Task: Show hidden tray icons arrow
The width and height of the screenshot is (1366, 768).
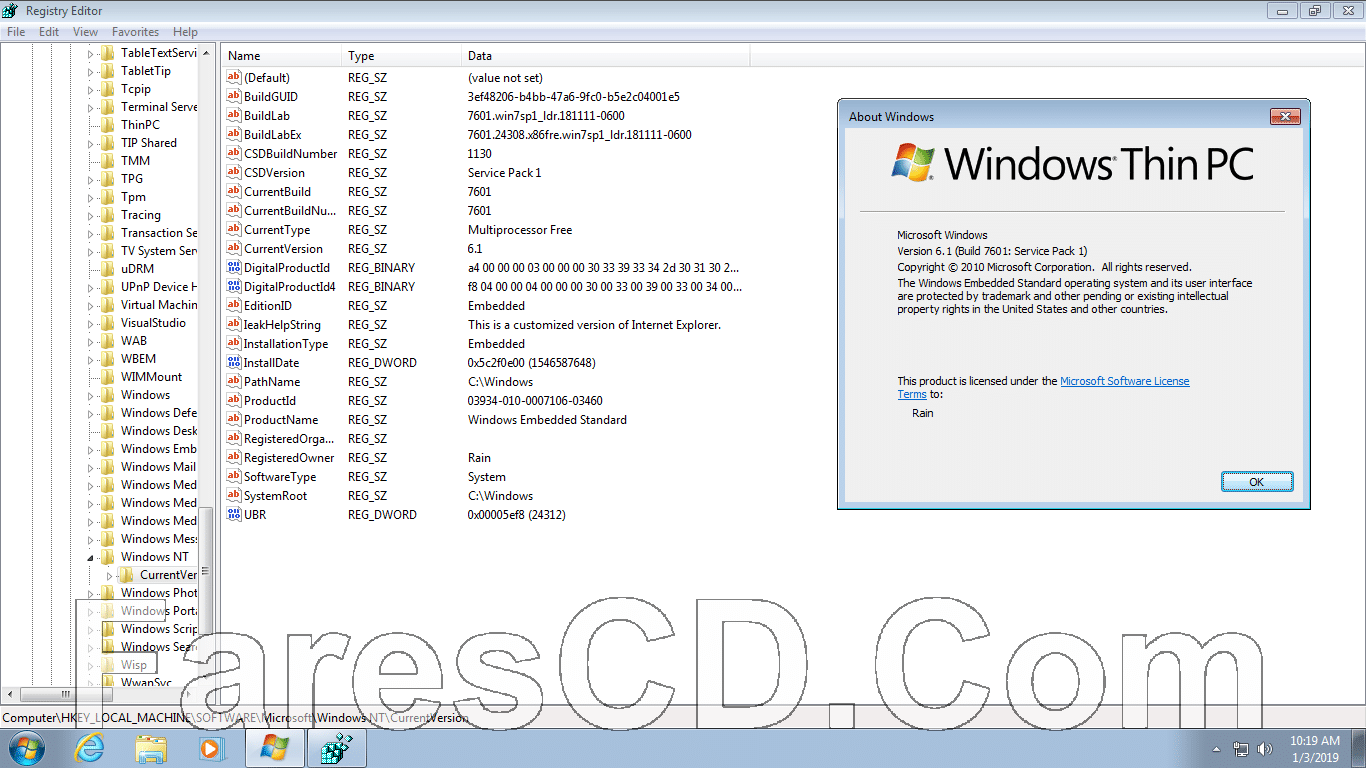Action: [x=1216, y=749]
